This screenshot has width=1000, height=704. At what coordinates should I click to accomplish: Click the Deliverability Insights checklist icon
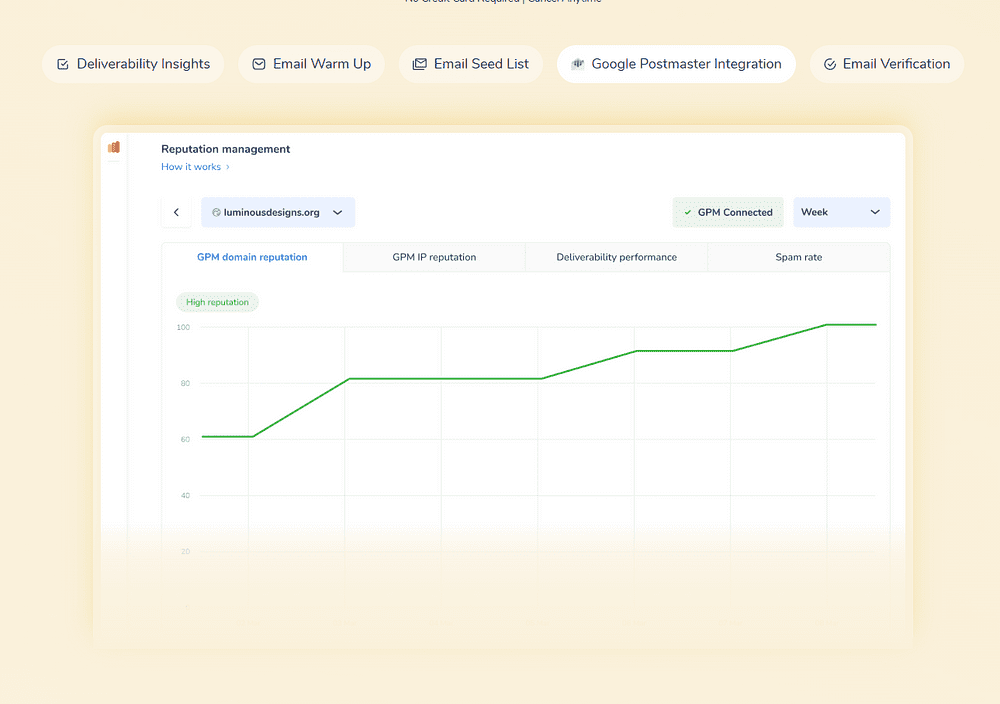62,64
